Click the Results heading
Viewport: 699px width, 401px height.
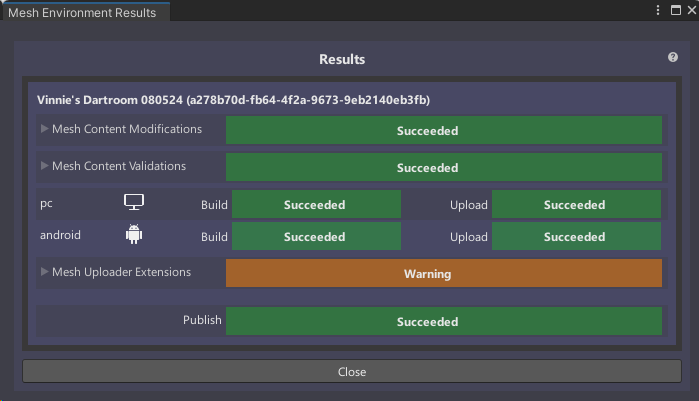[342, 59]
